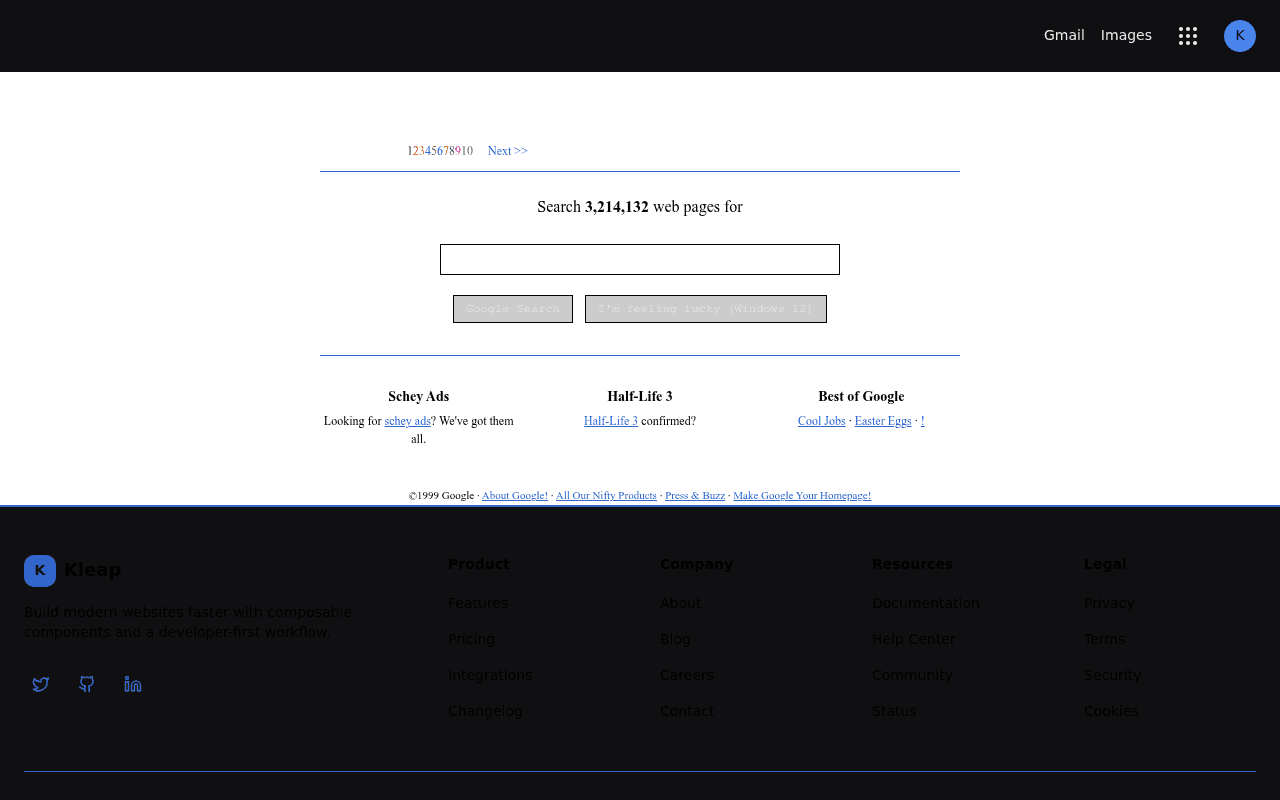Open About in the Company column
This screenshot has height=800, width=1280.
click(x=681, y=603)
